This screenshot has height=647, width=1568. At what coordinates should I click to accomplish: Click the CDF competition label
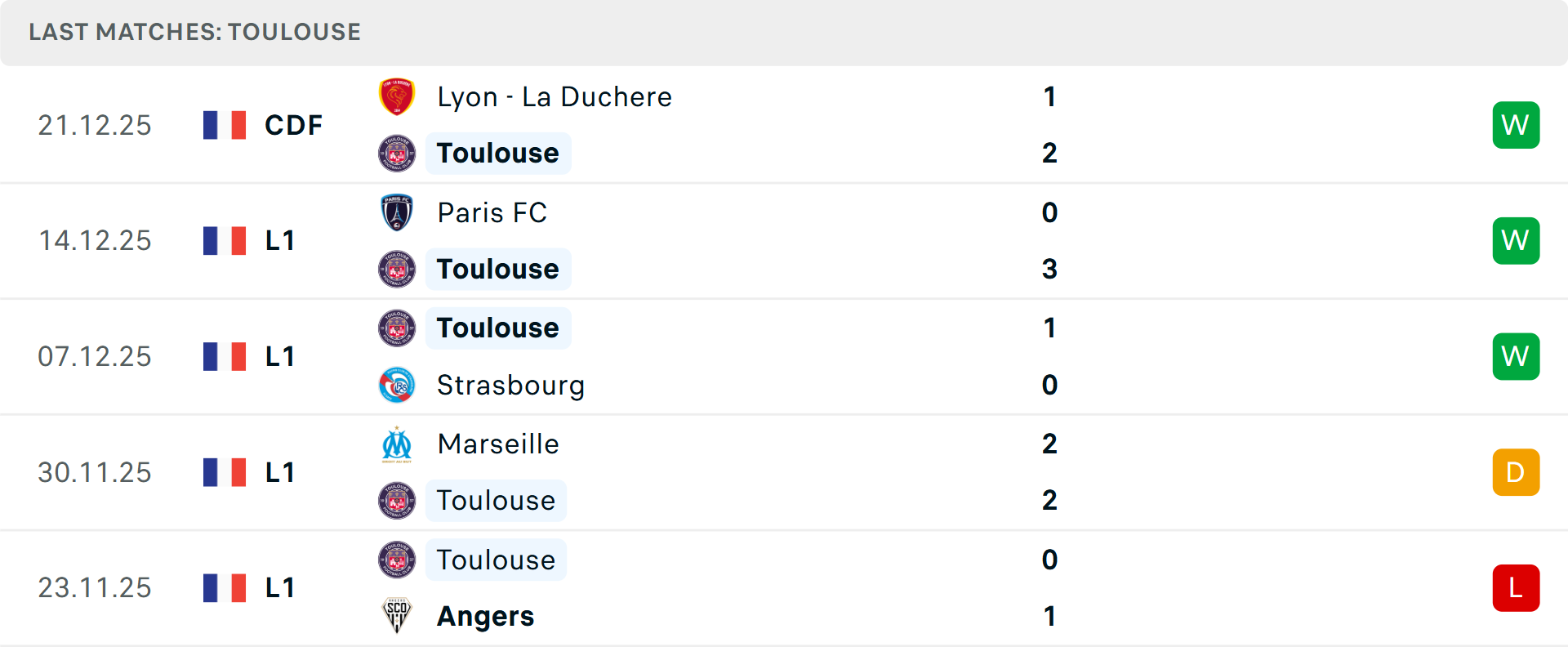click(x=293, y=125)
